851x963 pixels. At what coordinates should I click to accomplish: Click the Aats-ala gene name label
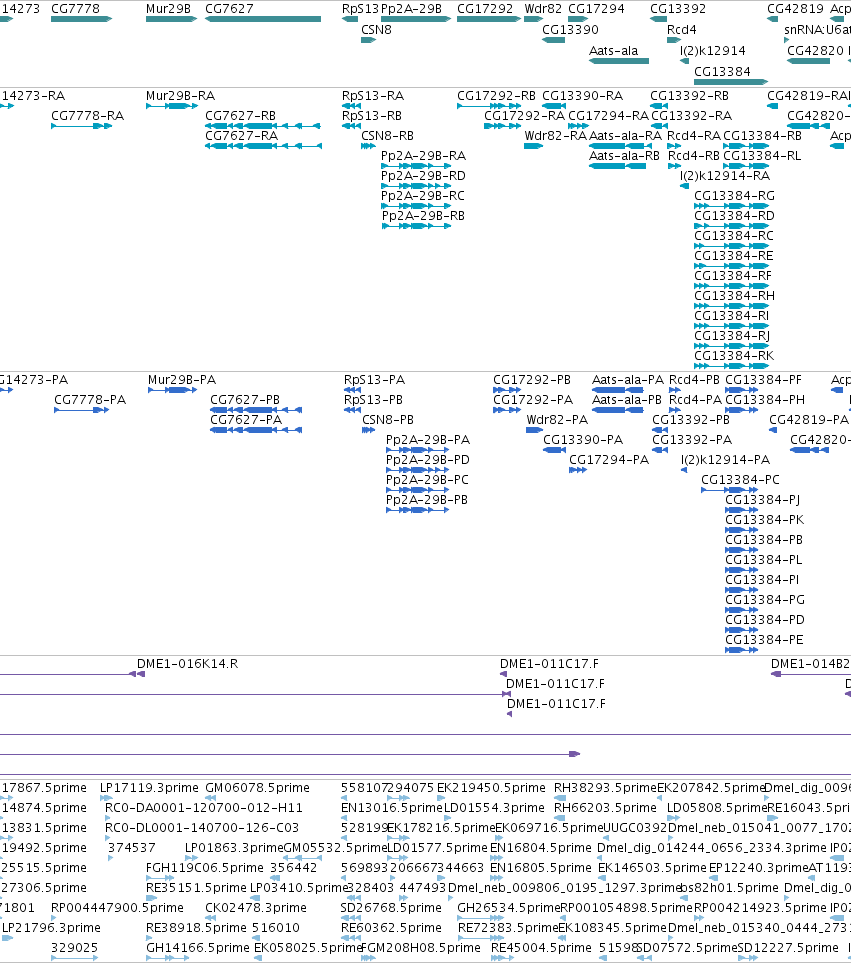pos(613,50)
